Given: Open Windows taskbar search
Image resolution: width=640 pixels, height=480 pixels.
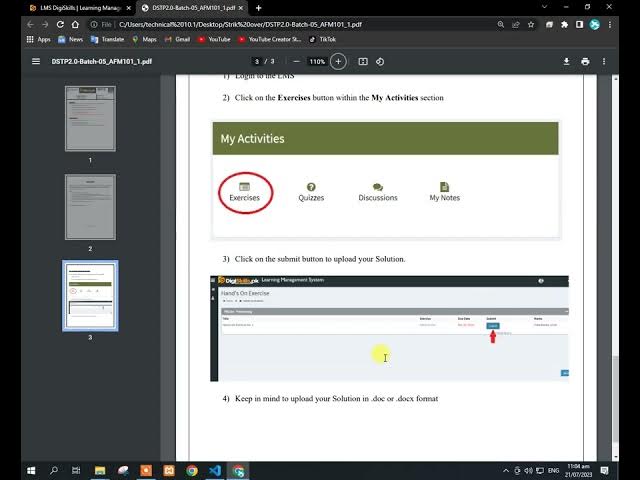Looking at the screenshot, I should pyautogui.click(x=53, y=471).
